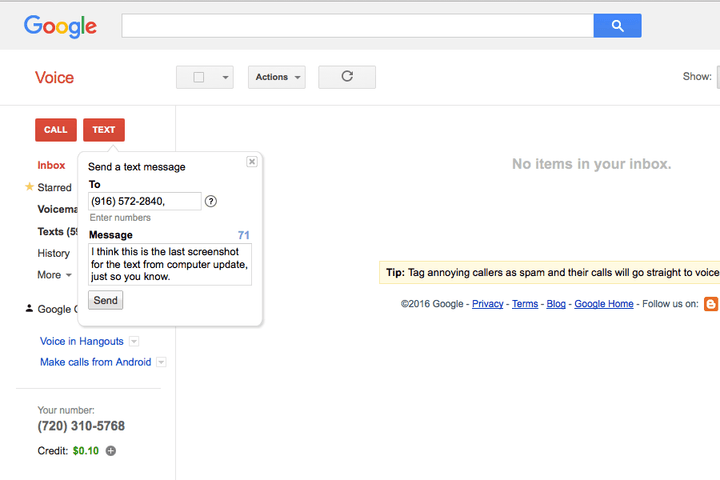Open the Terms link
The width and height of the screenshot is (720, 480).
click(x=525, y=304)
